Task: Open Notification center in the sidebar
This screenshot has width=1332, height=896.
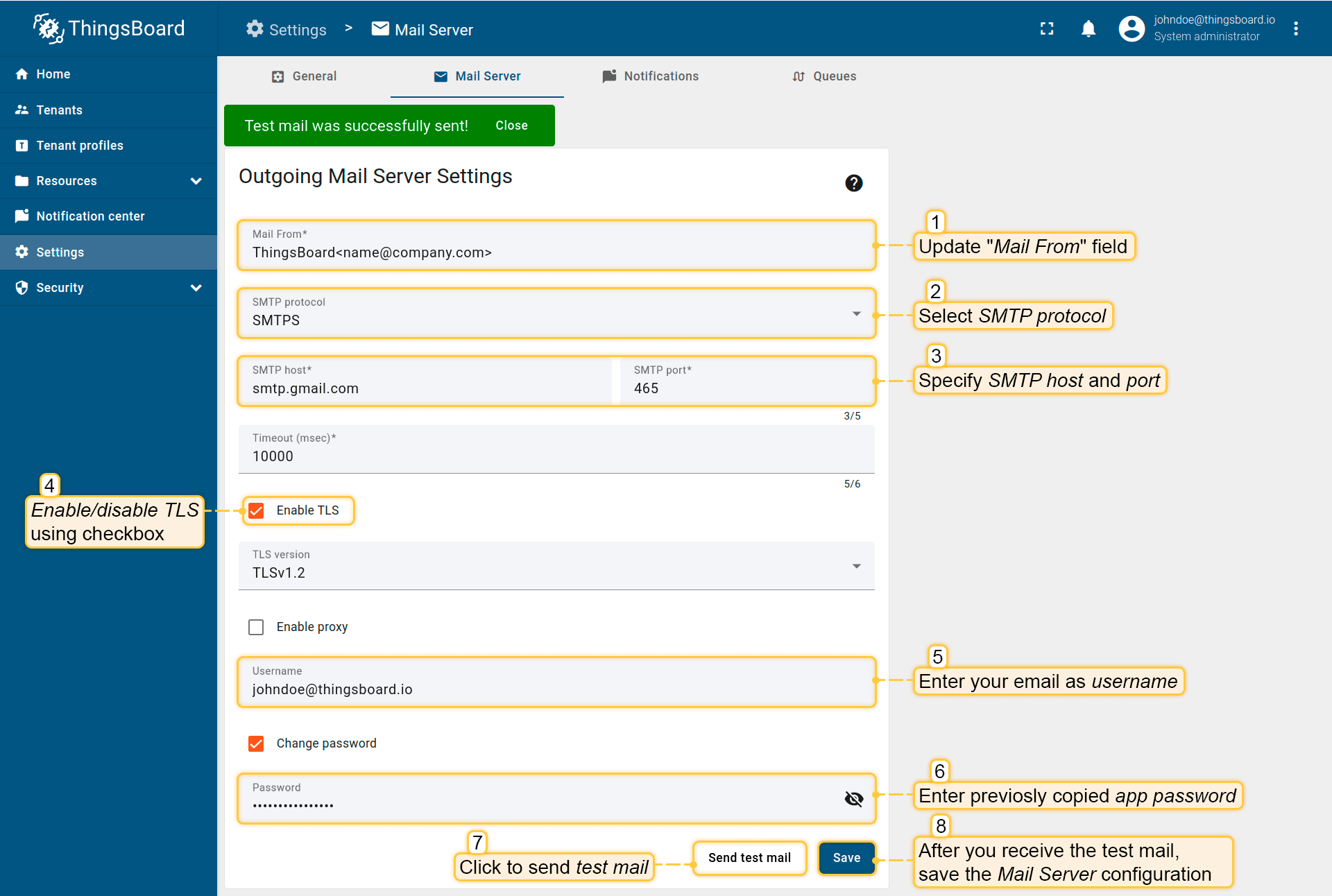Action: click(x=90, y=216)
